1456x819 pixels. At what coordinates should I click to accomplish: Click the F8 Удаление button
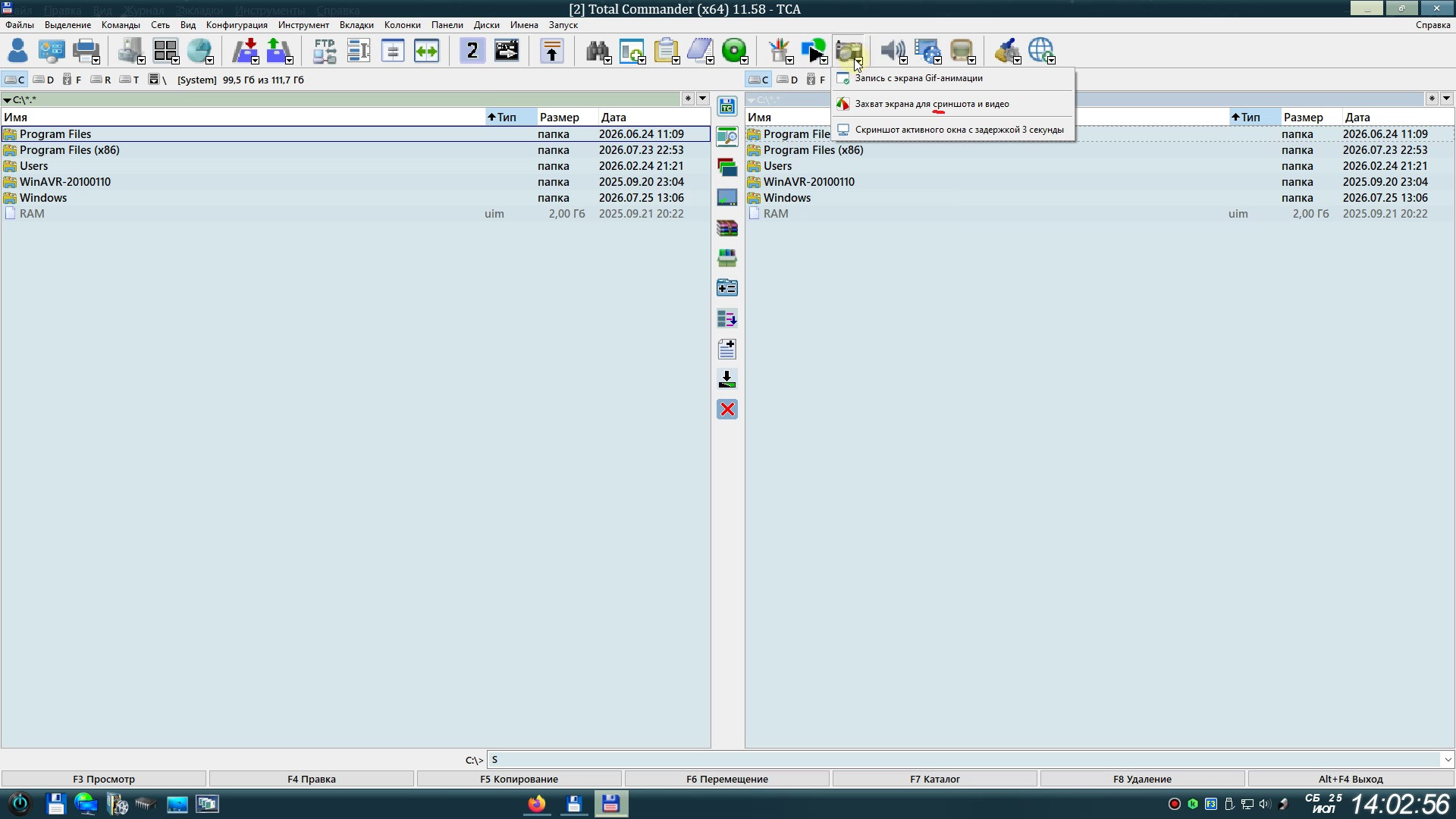[x=1142, y=779]
